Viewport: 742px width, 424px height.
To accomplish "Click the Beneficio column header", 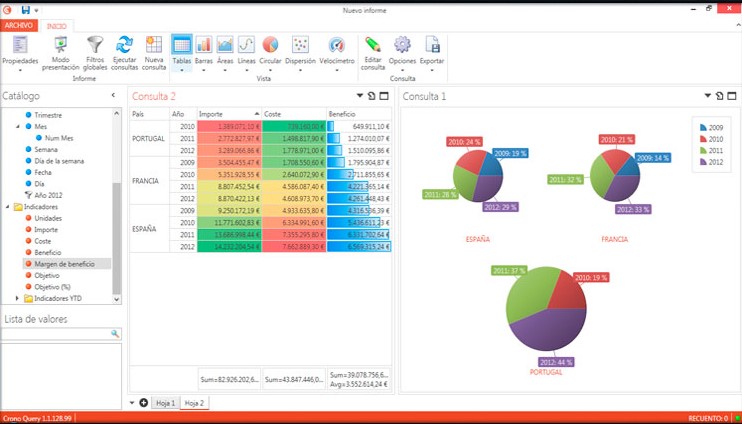I will click(359, 114).
